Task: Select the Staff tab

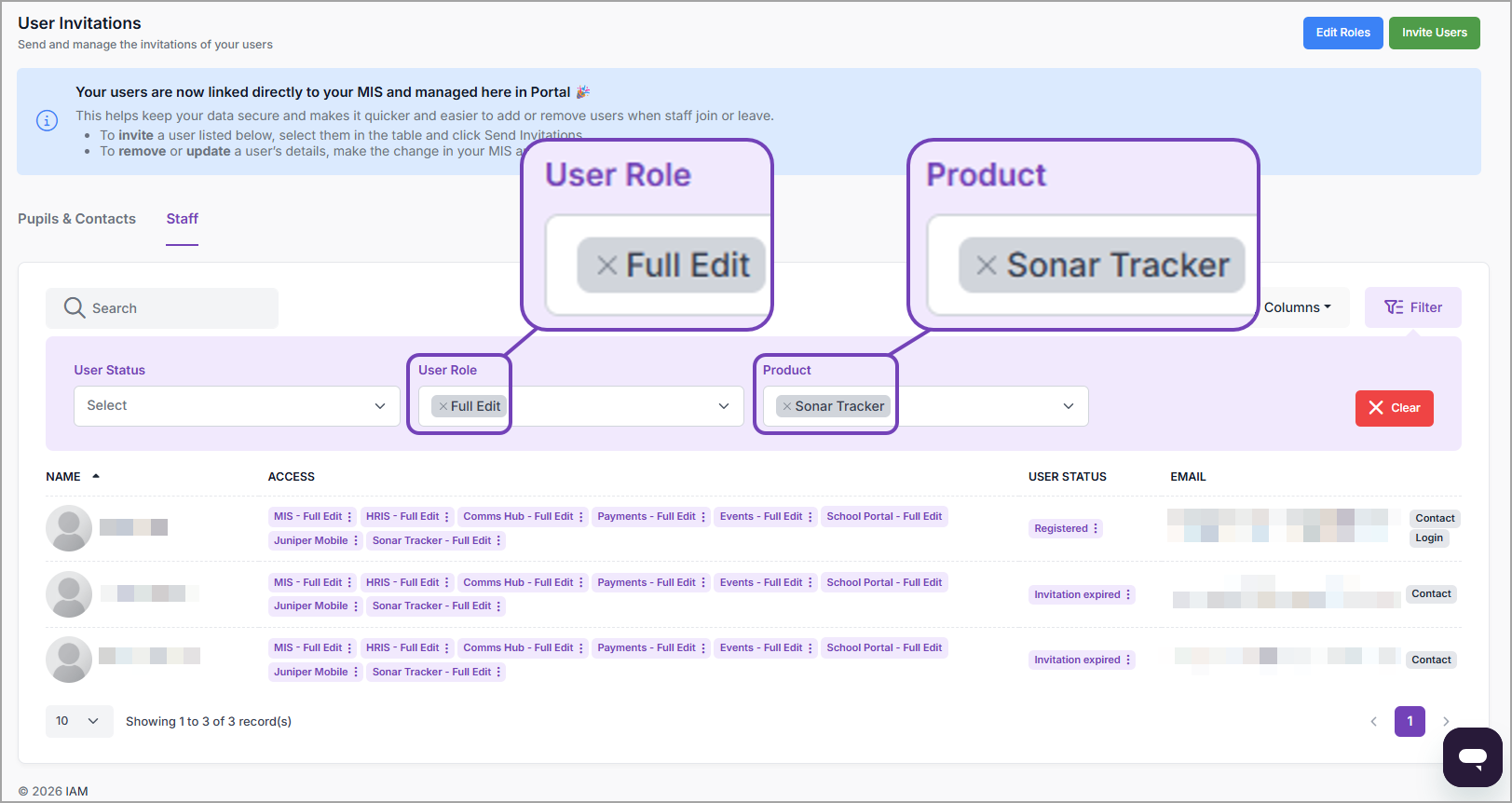Action: (x=182, y=219)
